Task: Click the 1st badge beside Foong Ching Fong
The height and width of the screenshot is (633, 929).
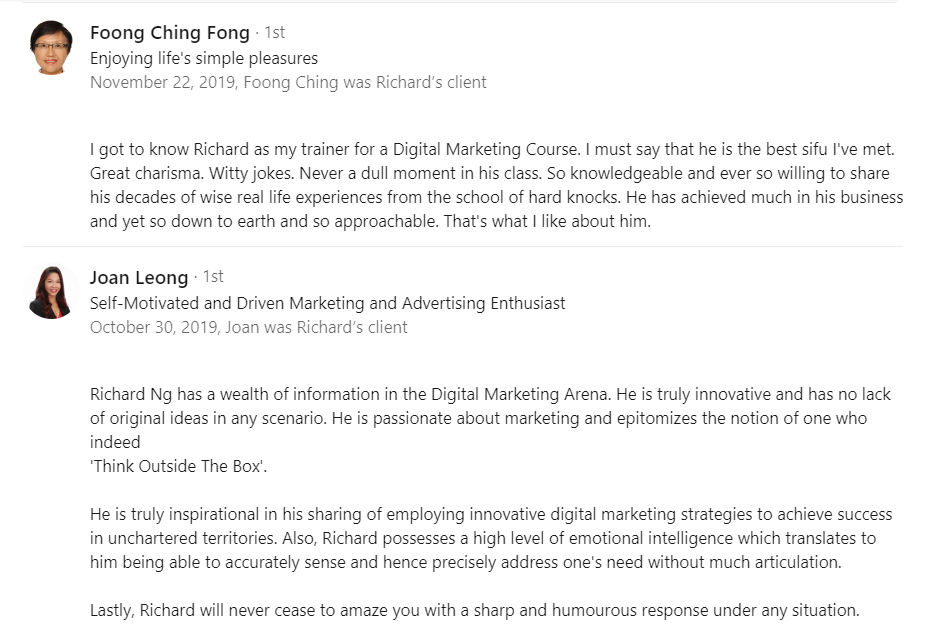Action: pyautogui.click(x=274, y=33)
